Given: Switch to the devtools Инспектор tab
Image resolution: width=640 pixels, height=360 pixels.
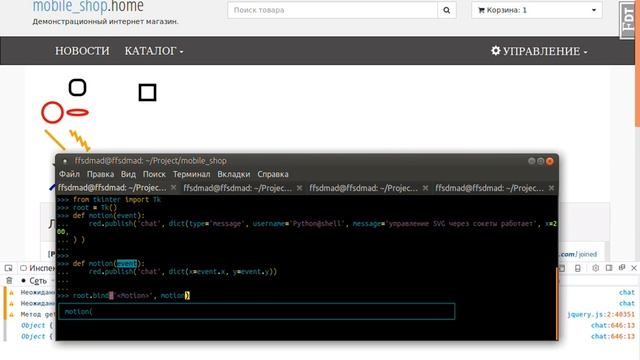Looking at the screenshot, I should coord(38,268).
